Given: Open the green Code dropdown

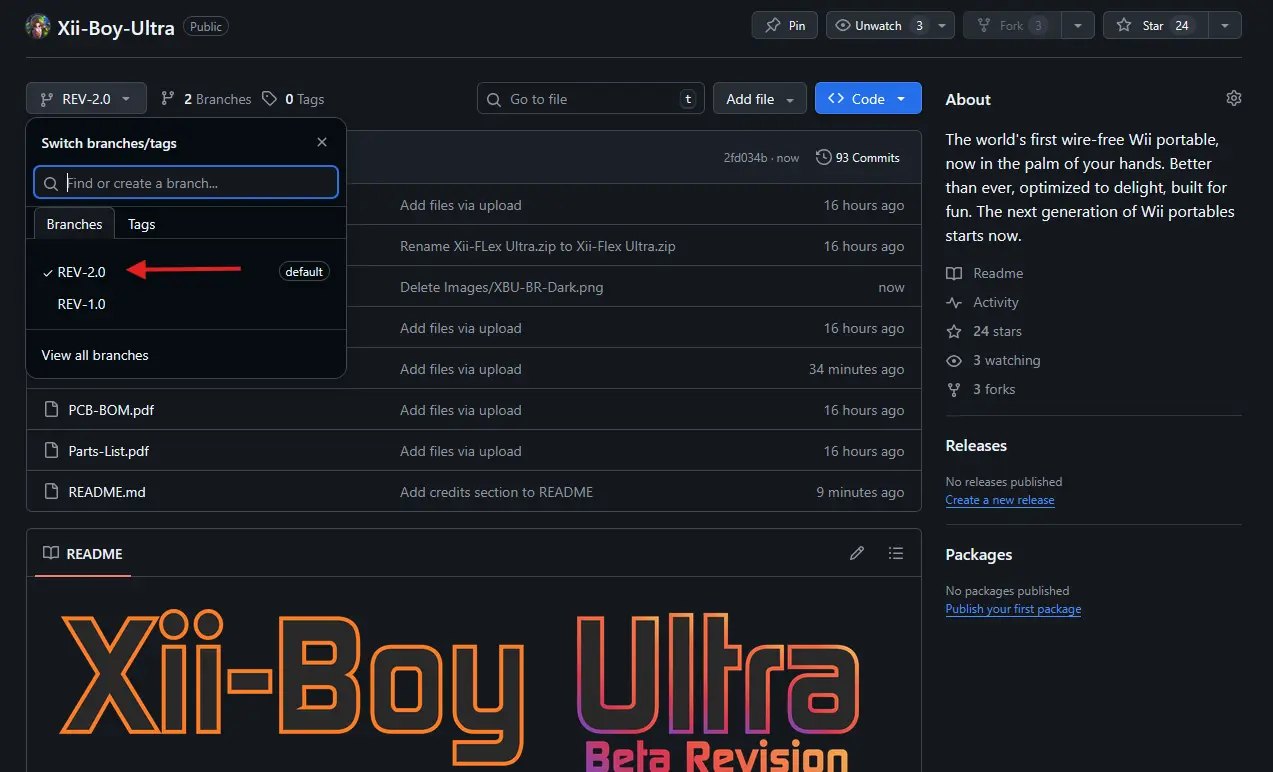Looking at the screenshot, I should [868, 99].
